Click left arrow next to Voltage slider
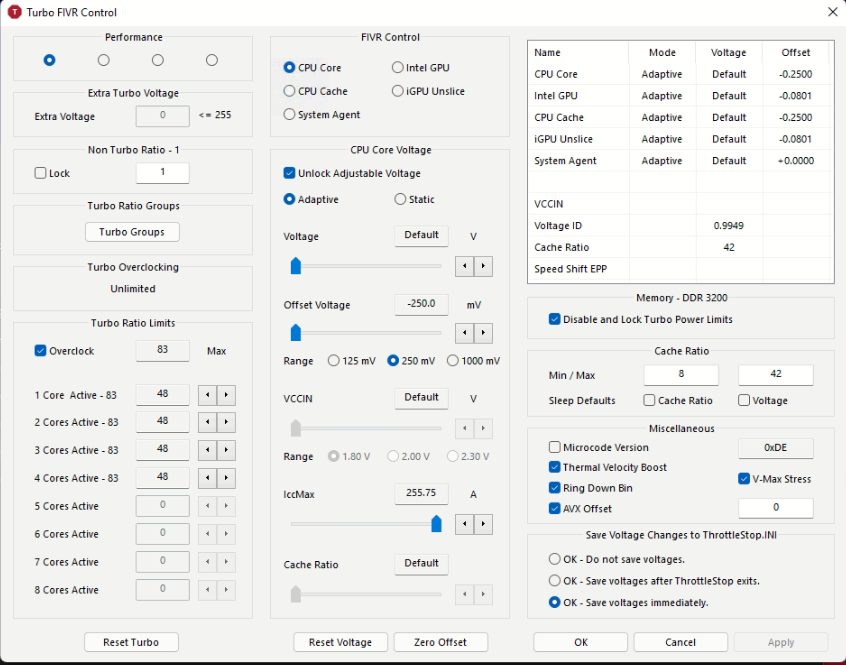Image resolution: width=846 pixels, height=665 pixels. 465,266
